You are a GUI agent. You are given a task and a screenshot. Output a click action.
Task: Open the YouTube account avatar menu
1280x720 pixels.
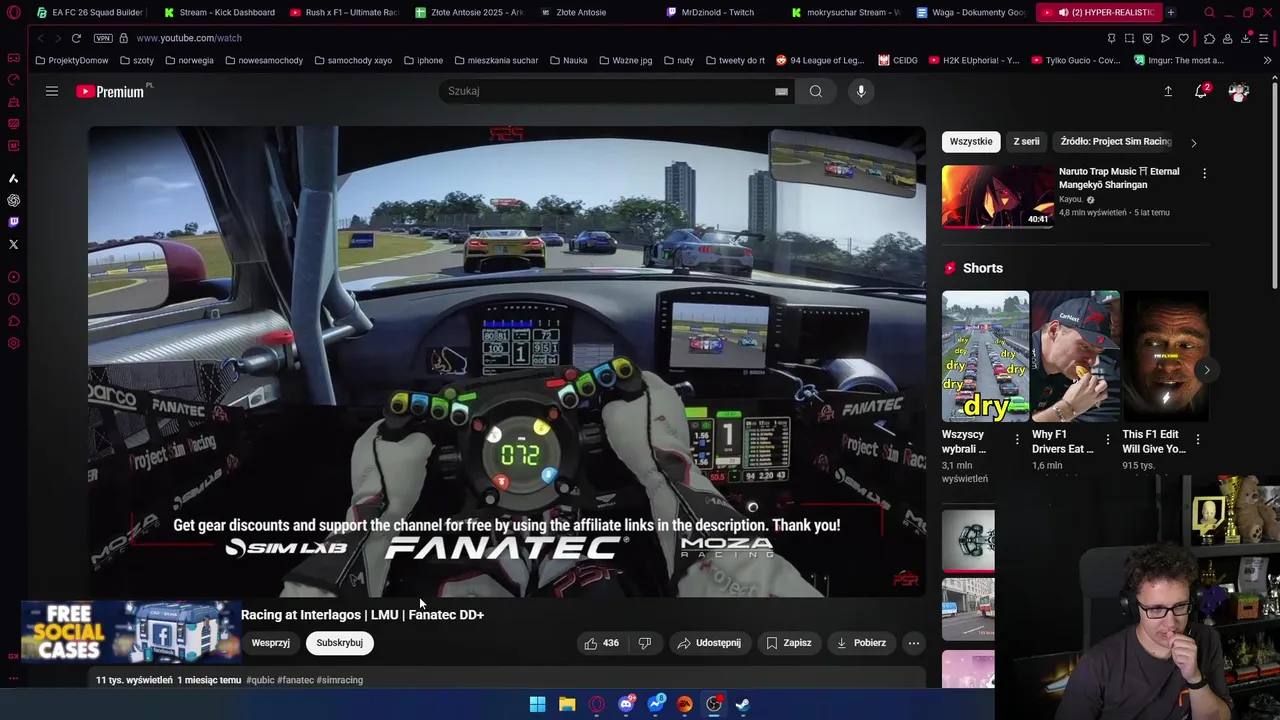click(1238, 91)
